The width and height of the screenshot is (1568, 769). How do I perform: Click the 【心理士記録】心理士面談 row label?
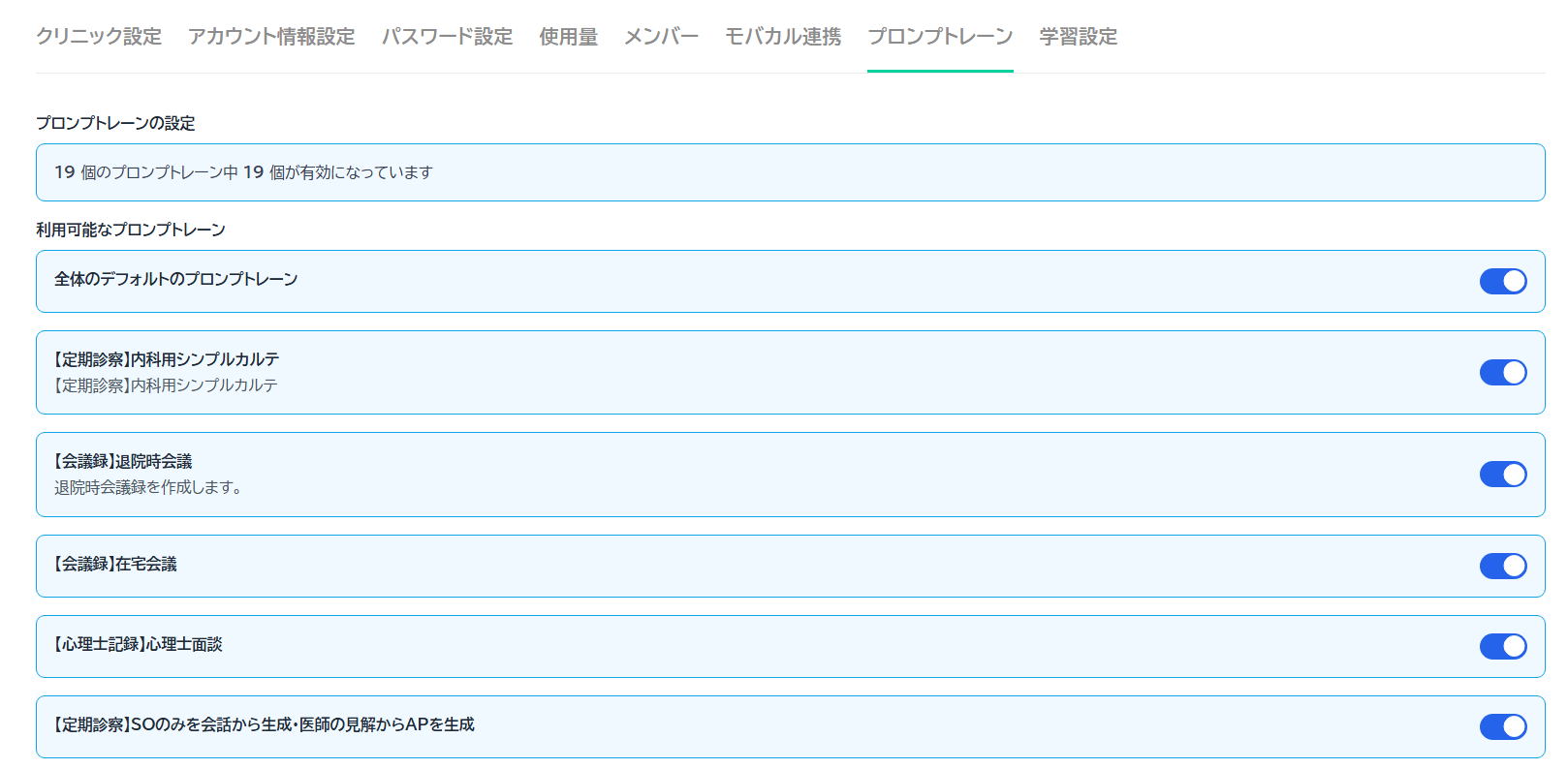tap(139, 644)
